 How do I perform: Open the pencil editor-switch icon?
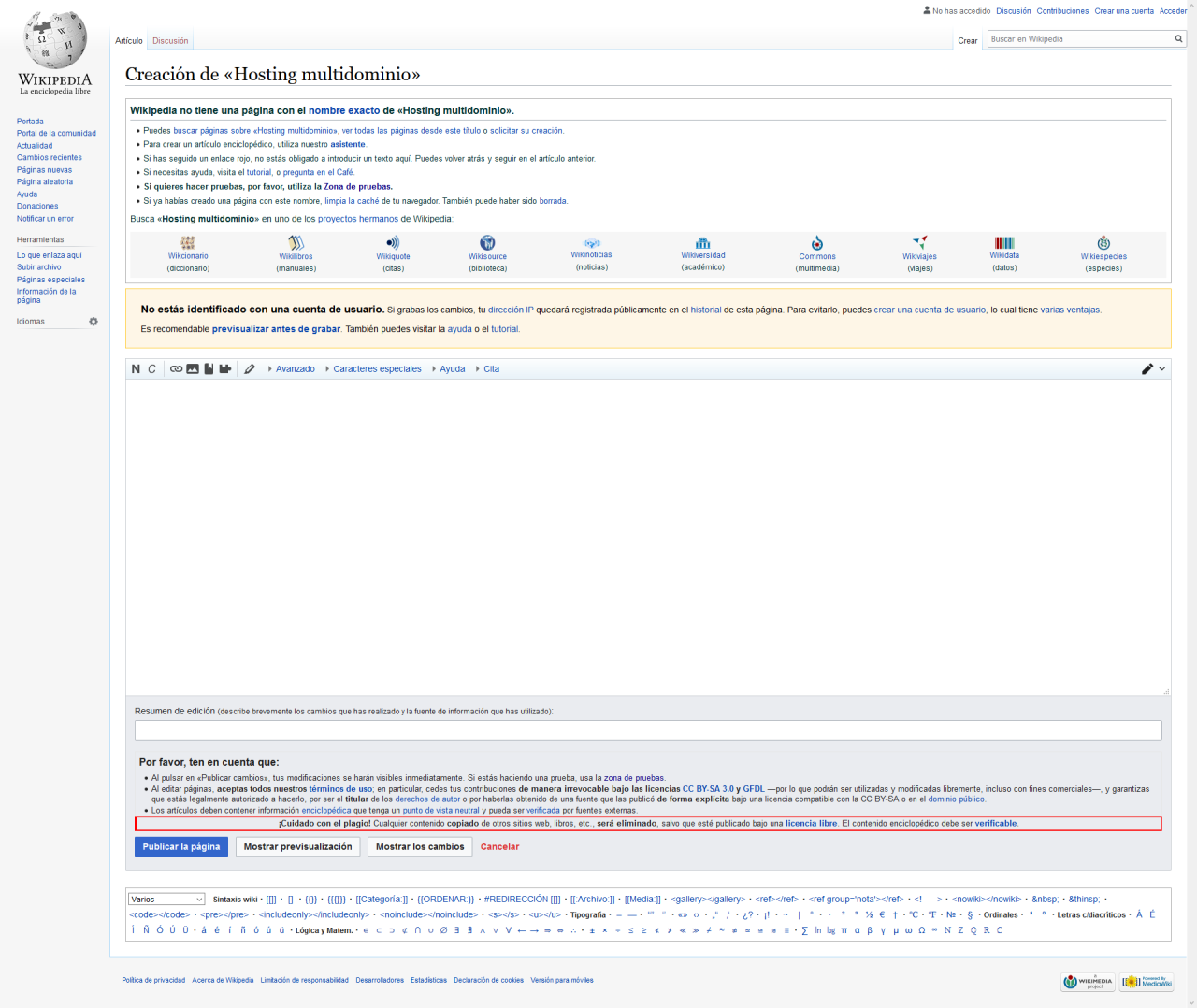point(1148,368)
